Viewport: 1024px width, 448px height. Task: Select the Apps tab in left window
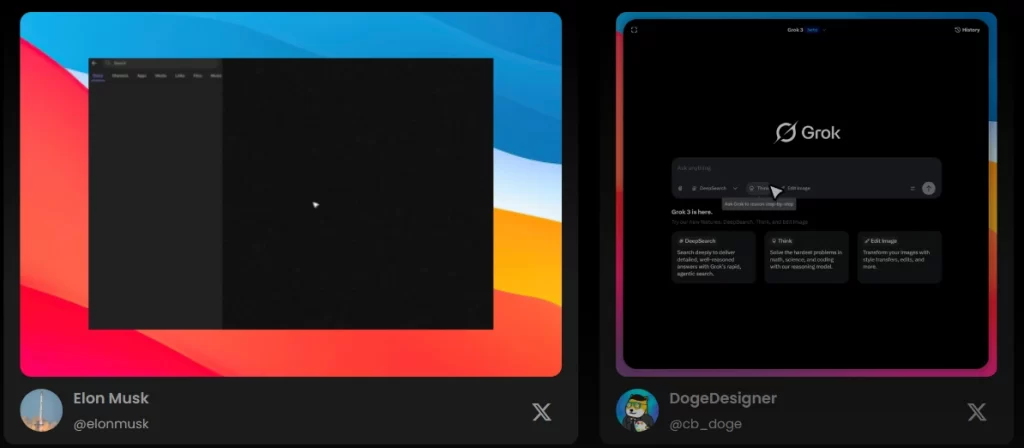click(141, 75)
